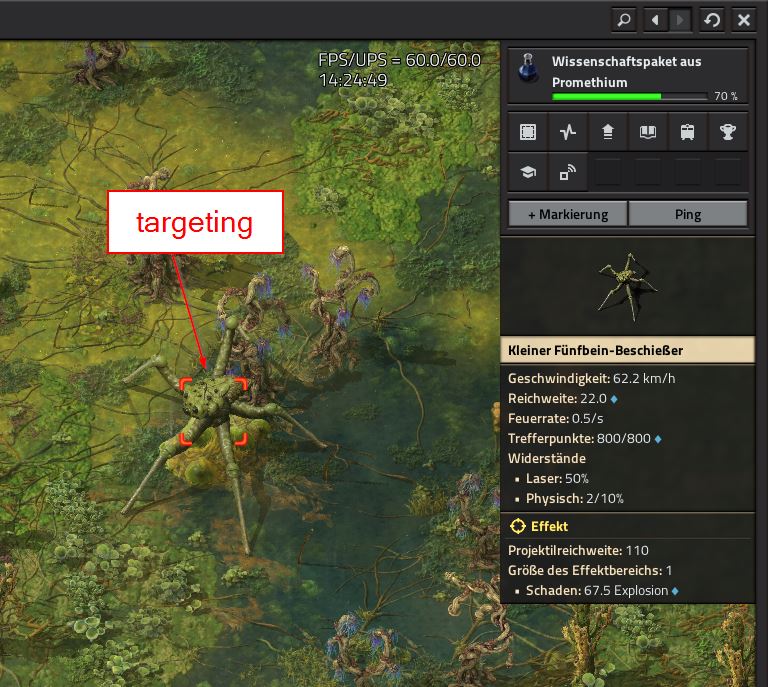Click the crosshair Effekt icon

click(x=517, y=526)
